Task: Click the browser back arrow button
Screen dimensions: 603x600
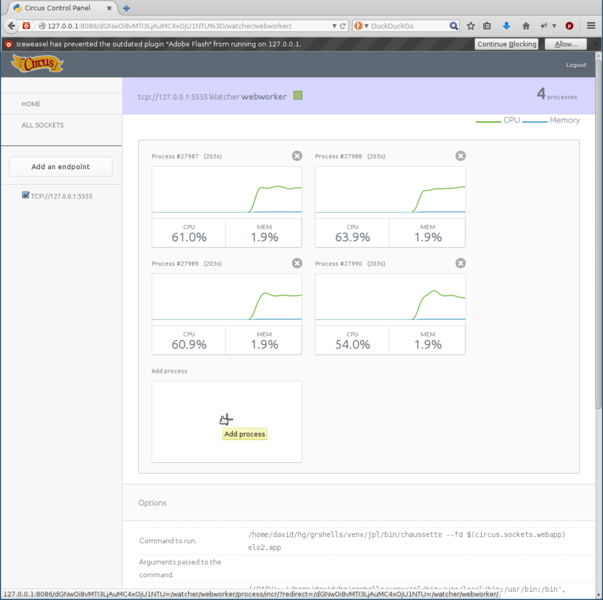Action: pos(12,26)
